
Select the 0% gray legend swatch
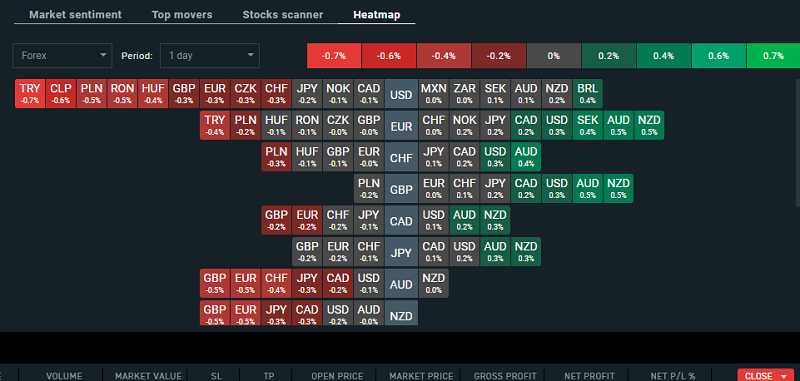point(554,56)
